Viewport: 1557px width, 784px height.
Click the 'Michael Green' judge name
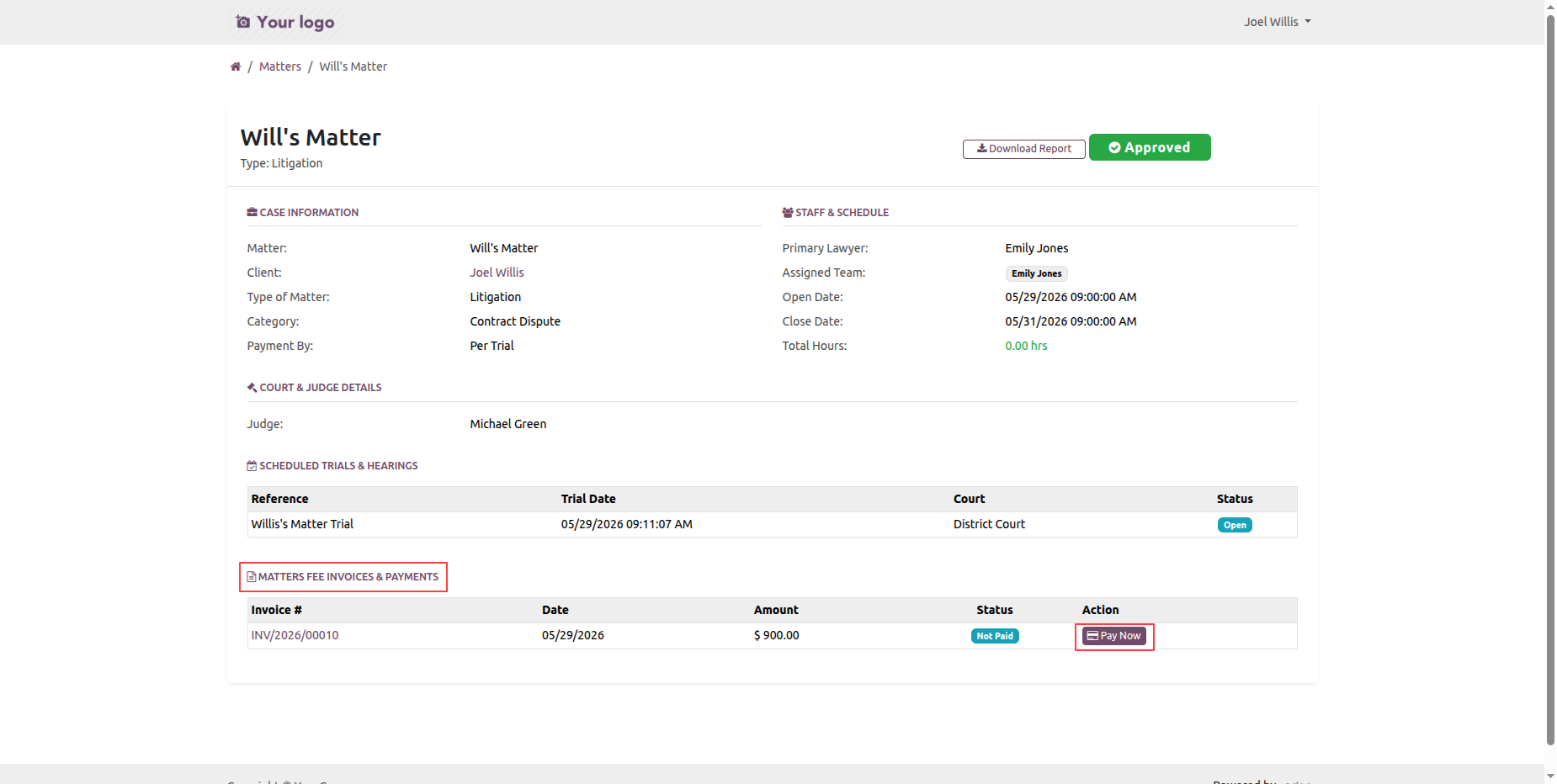click(x=507, y=424)
